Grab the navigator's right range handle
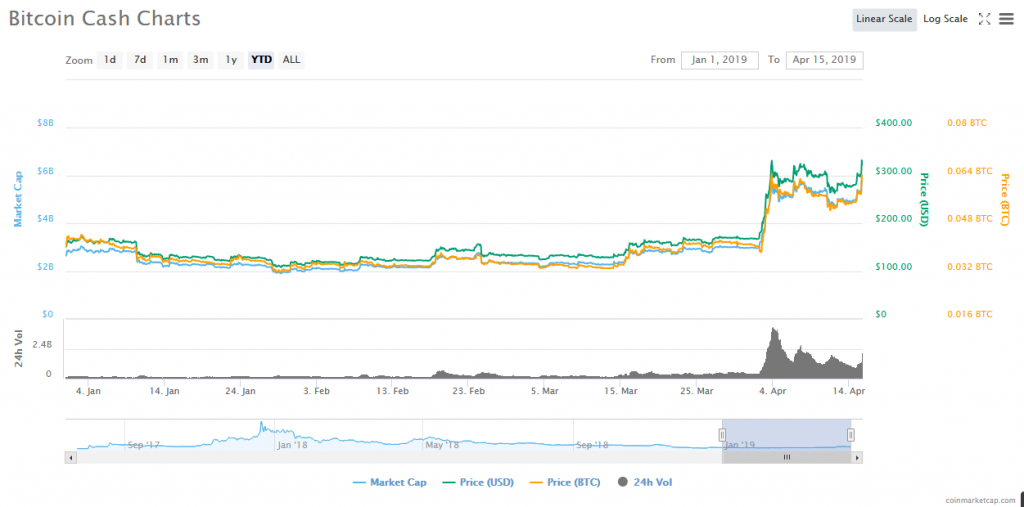The image size is (1024, 507). (x=851, y=434)
